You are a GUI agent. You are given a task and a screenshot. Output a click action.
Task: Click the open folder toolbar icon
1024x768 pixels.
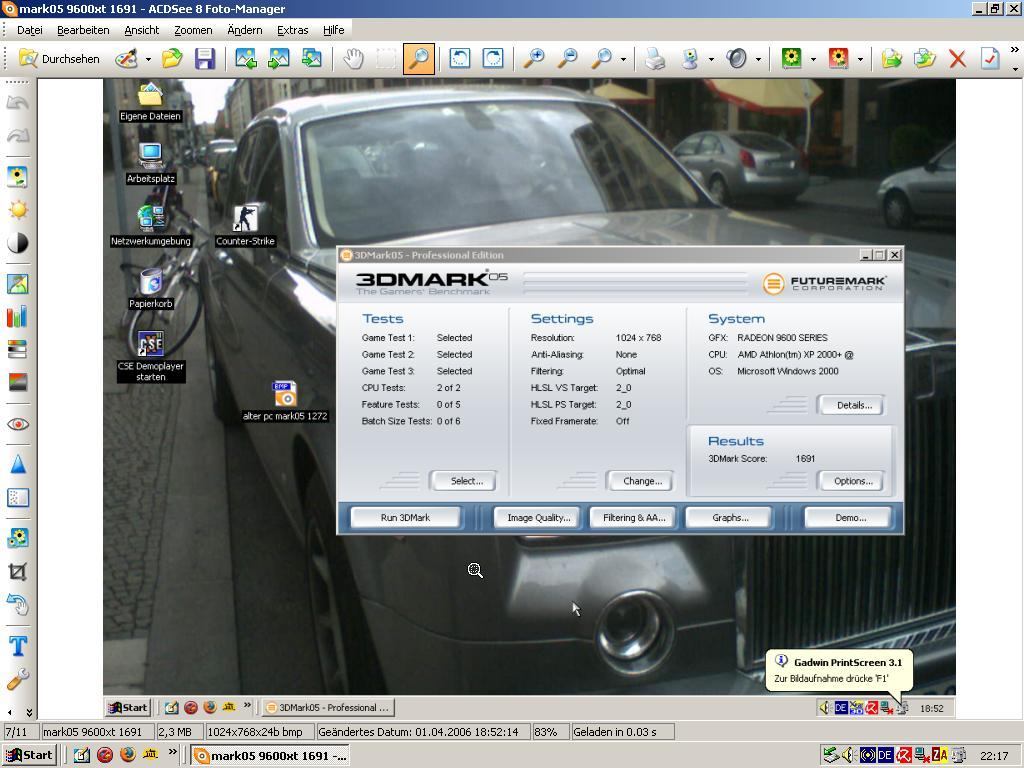click(172, 59)
